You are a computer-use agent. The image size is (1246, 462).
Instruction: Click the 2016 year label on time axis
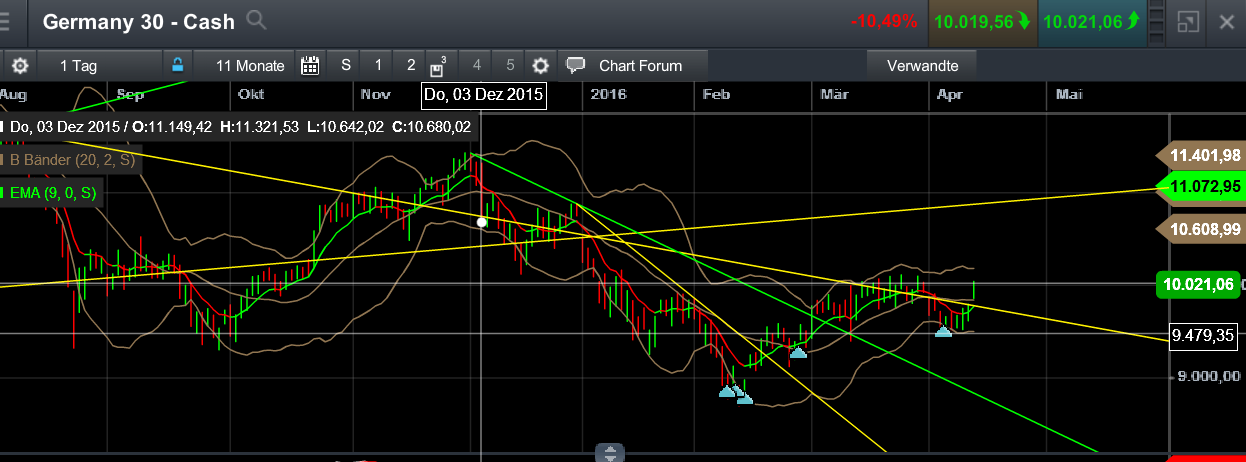pos(608,95)
